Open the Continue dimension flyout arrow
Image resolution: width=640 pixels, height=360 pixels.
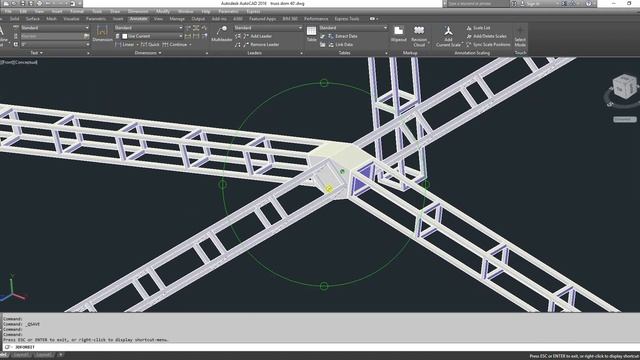(190, 44)
